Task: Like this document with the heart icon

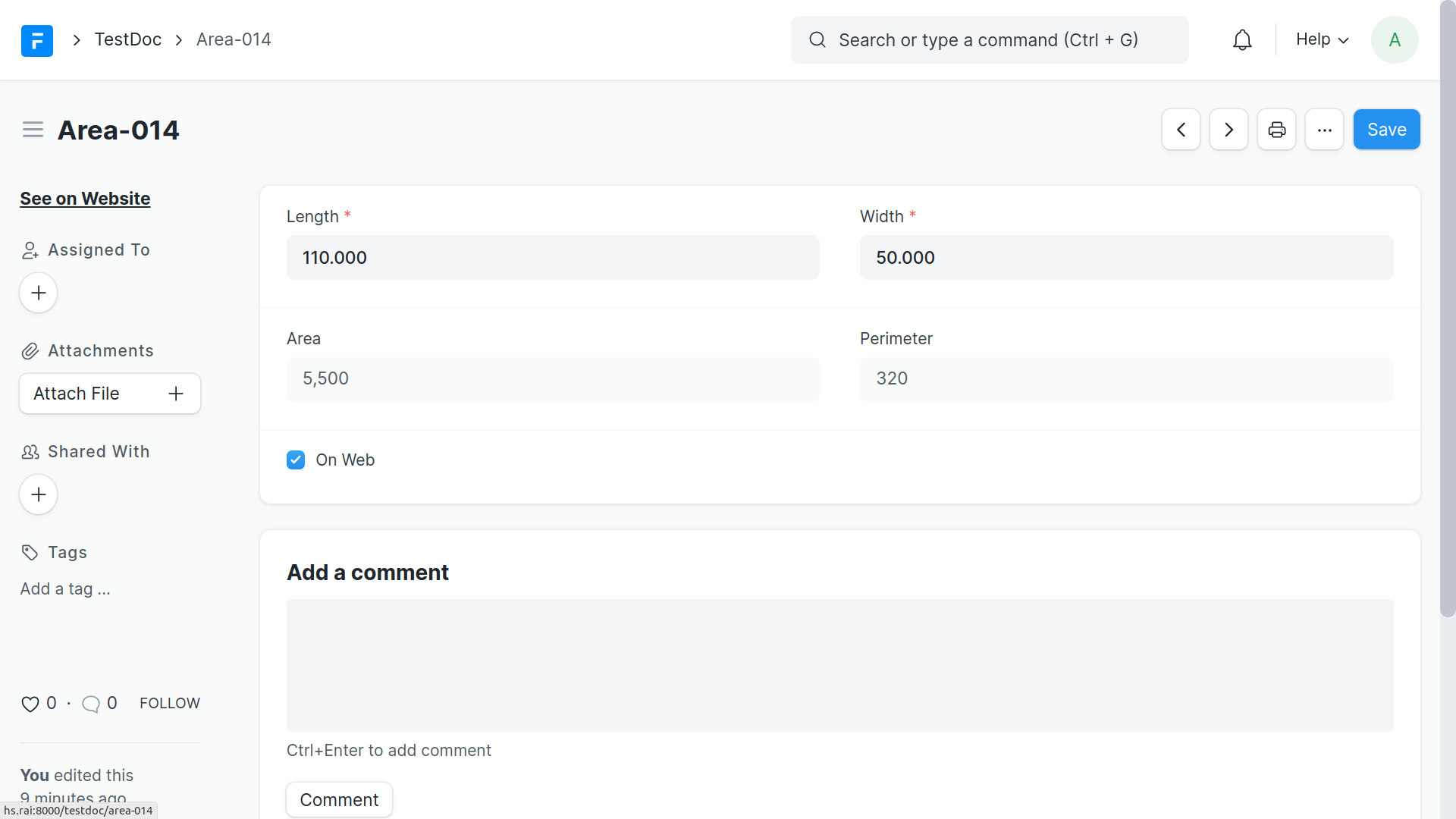Action: point(30,704)
